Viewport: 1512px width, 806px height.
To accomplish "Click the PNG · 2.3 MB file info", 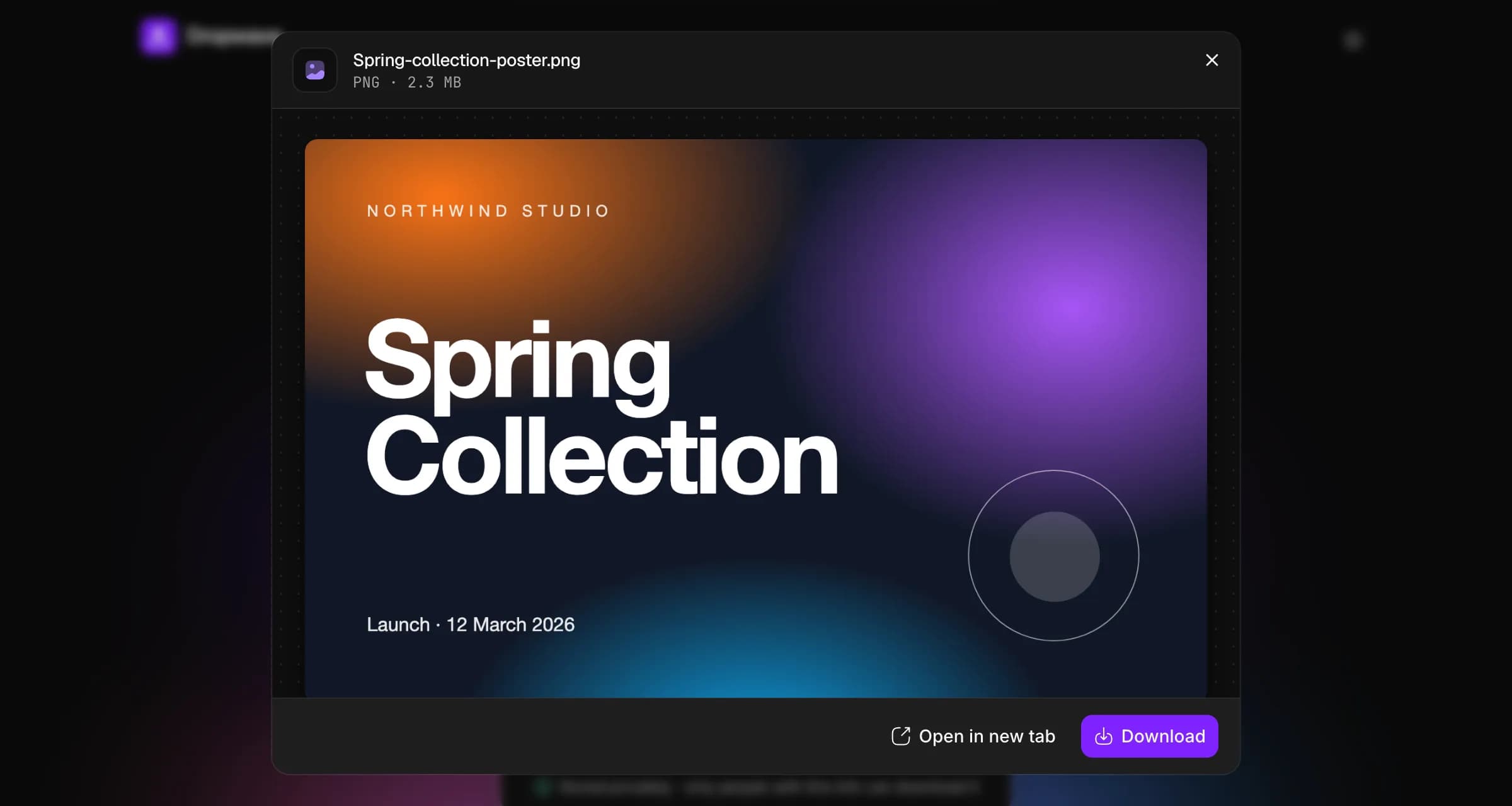I will coord(407,82).
